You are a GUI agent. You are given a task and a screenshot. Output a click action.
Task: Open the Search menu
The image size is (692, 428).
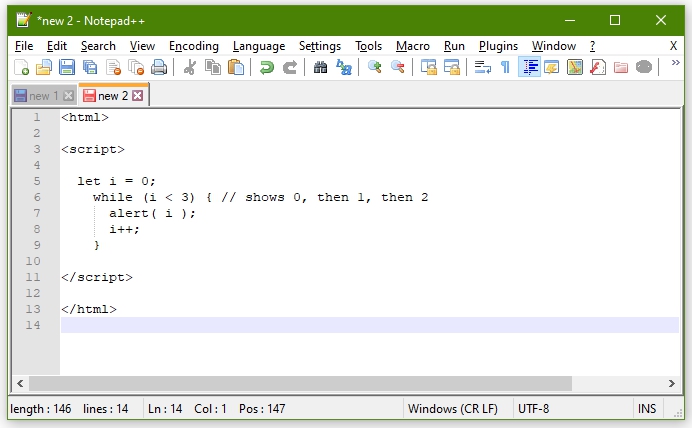pyautogui.click(x=98, y=46)
